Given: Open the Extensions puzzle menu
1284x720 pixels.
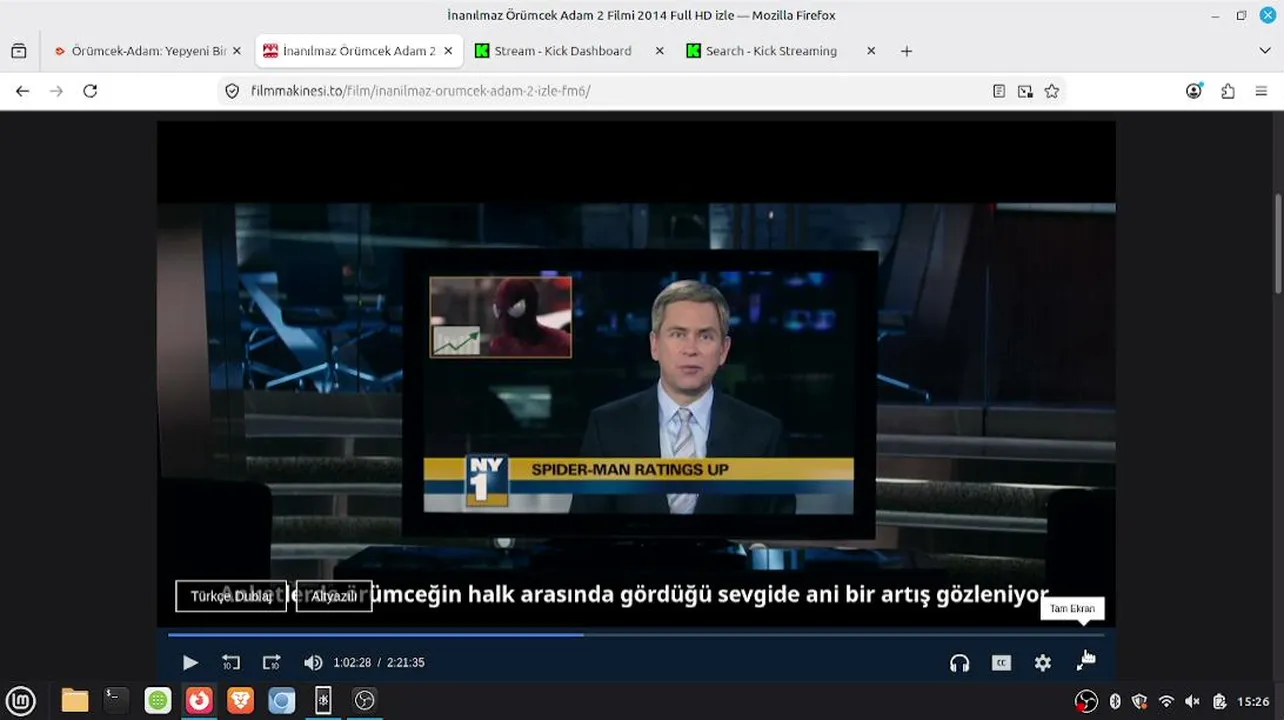Looking at the screenshot, I should point(1228,91).
